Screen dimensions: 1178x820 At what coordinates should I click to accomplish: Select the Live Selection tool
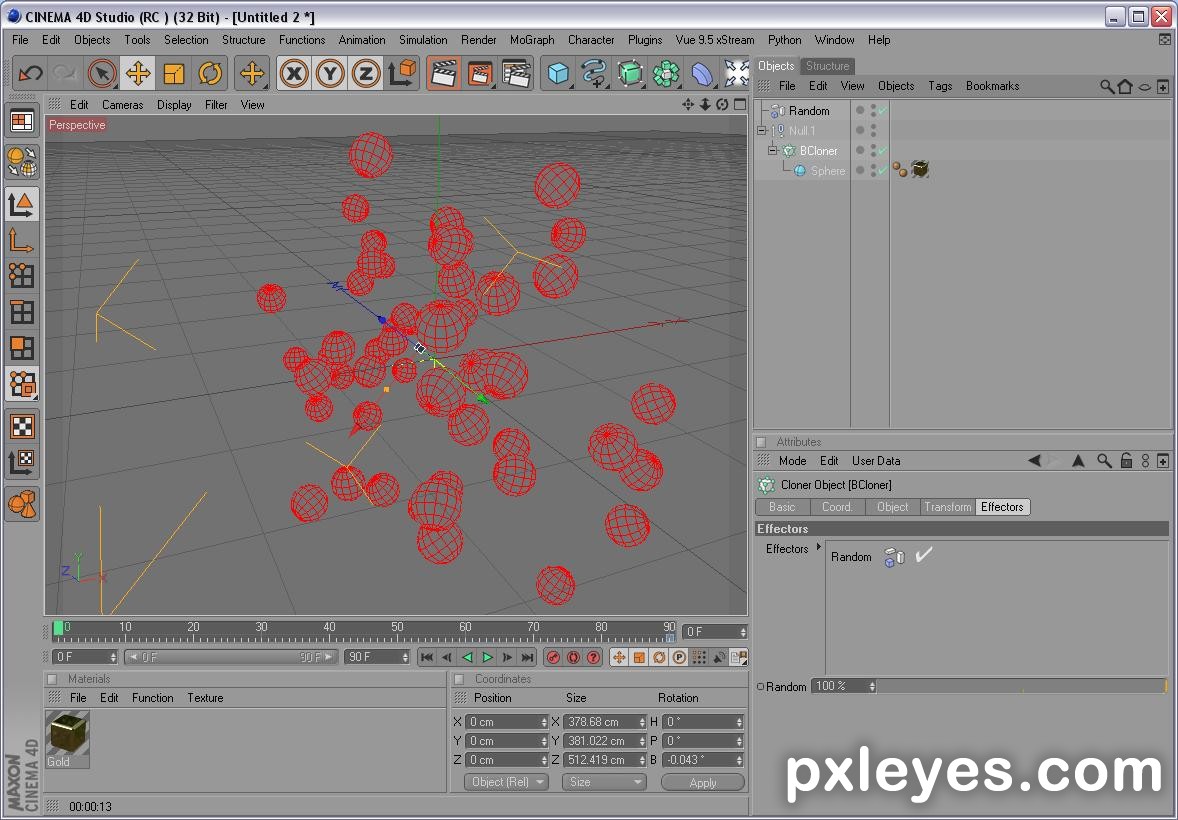[102, 73]
